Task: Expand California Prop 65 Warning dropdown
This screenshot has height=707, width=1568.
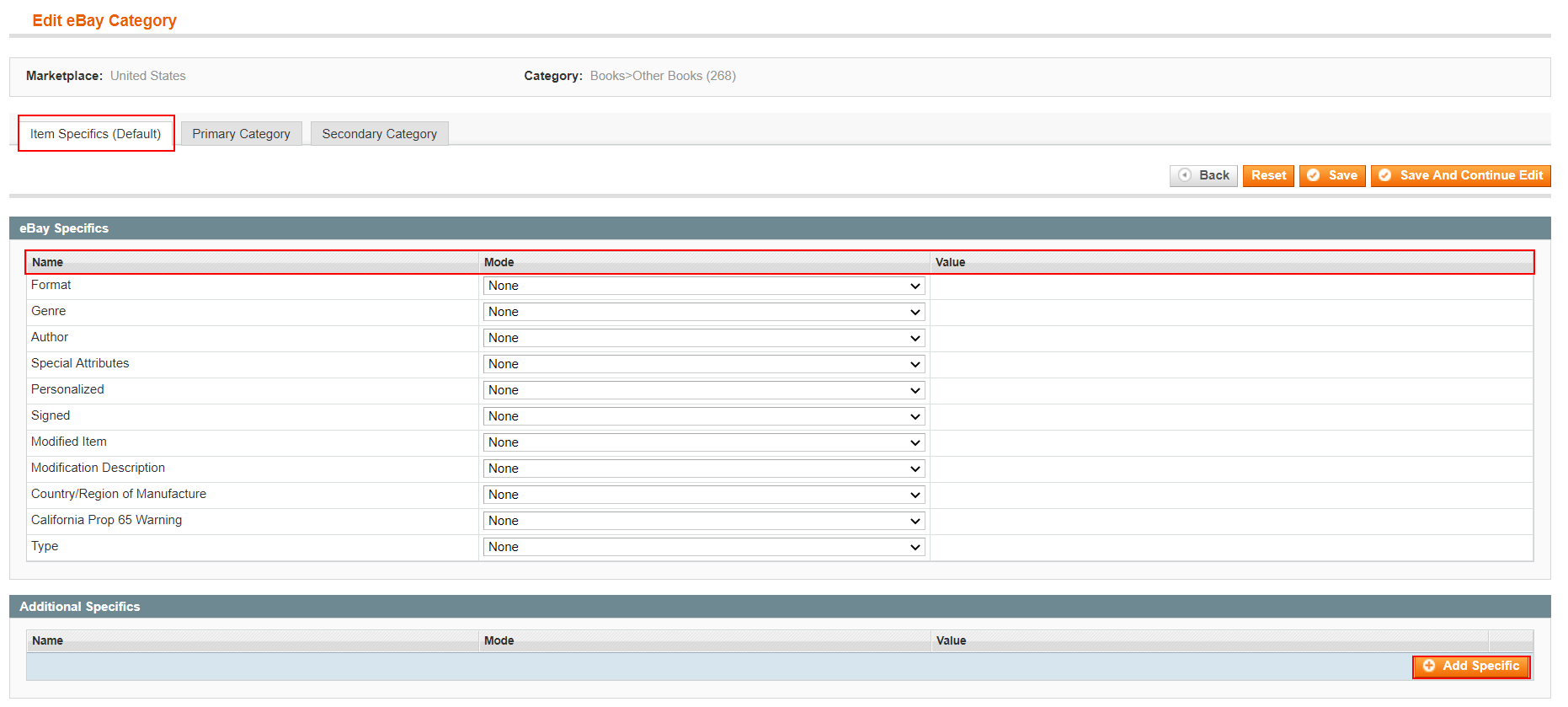Action: (x=704, y=521)
